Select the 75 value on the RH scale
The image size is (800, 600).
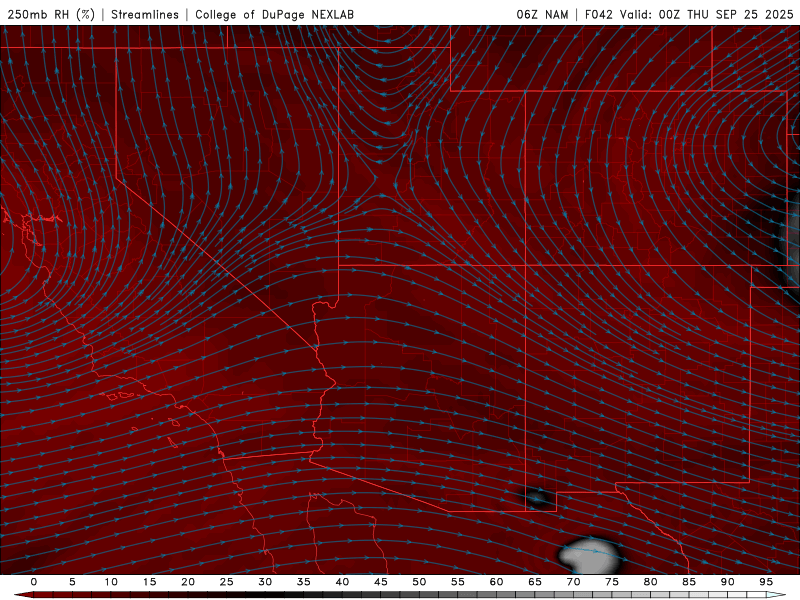[612, 582]
